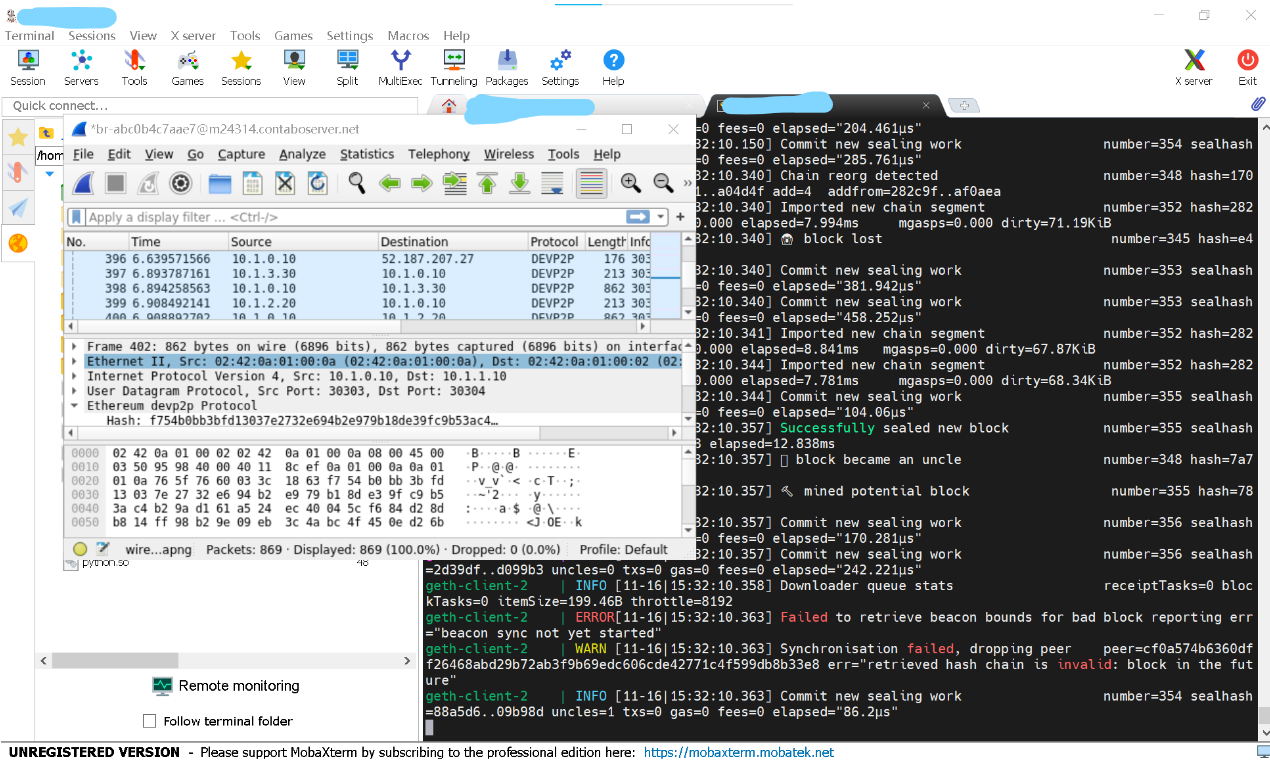
Task: Open Wireshark capture options gear
Action: pos(181,183)
